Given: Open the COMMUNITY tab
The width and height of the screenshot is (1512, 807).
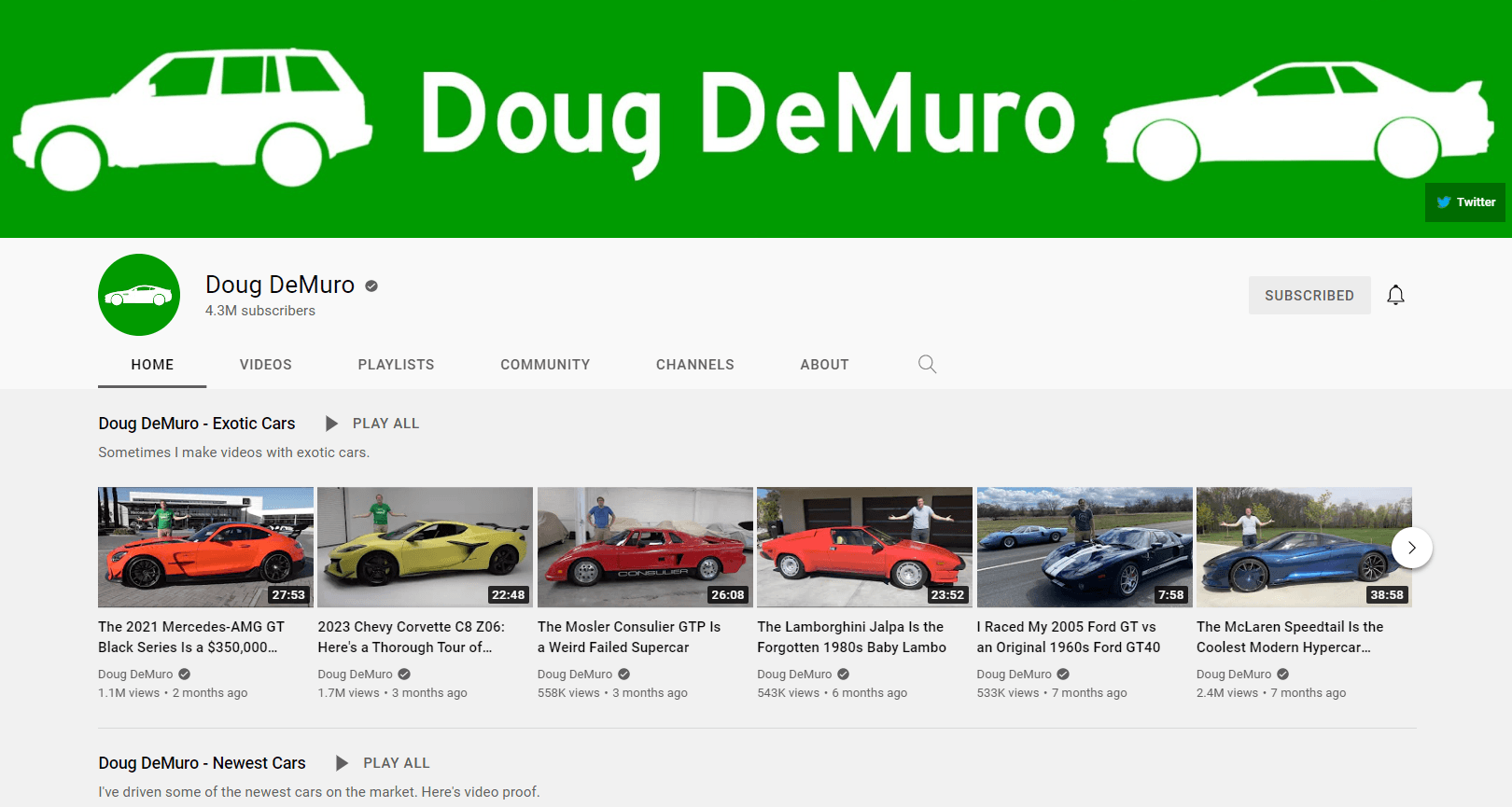Looking at the screenshot, I should tap(545, 365).
